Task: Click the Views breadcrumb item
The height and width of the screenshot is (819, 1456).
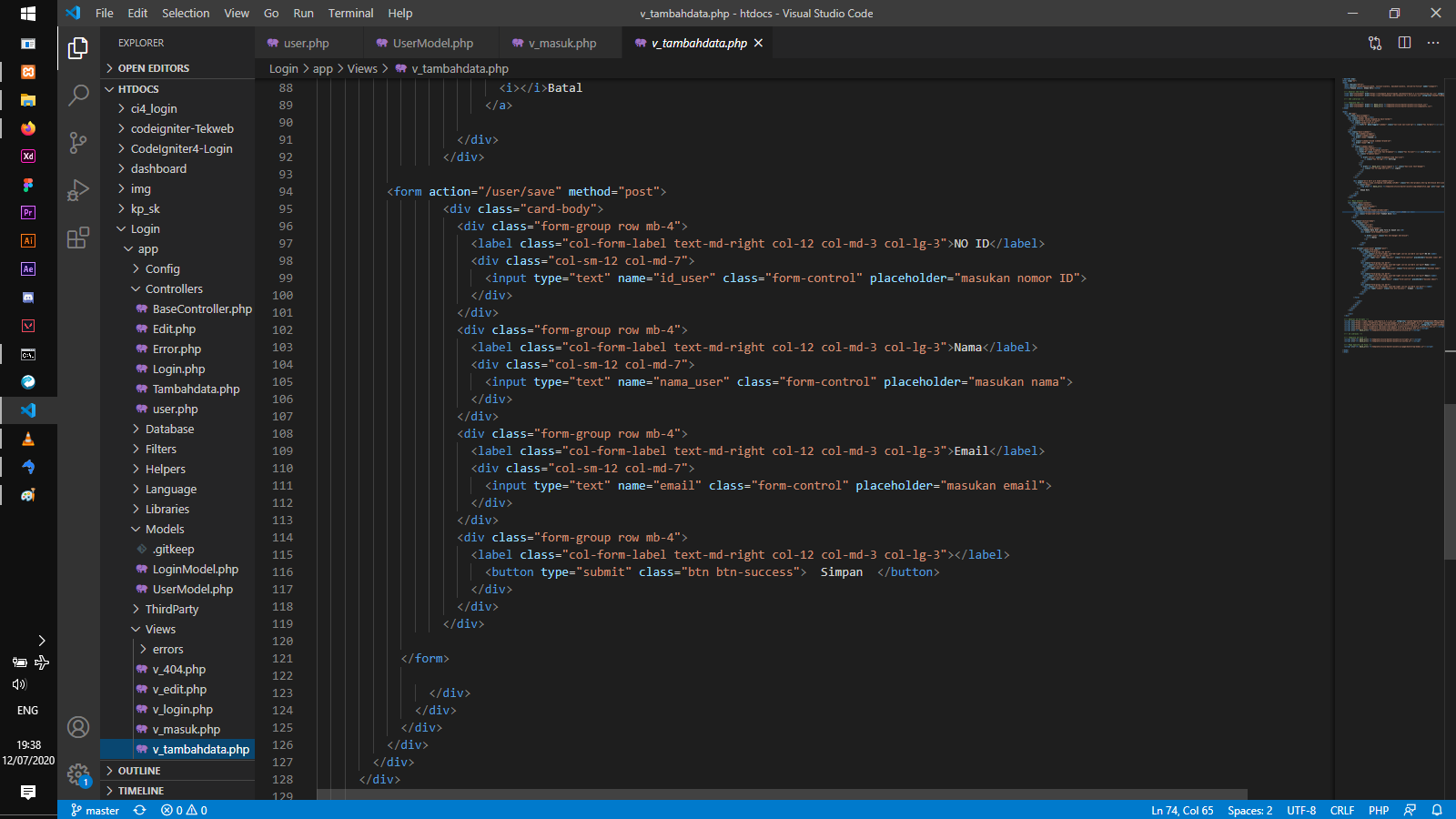Action: (x=362, y=68)
